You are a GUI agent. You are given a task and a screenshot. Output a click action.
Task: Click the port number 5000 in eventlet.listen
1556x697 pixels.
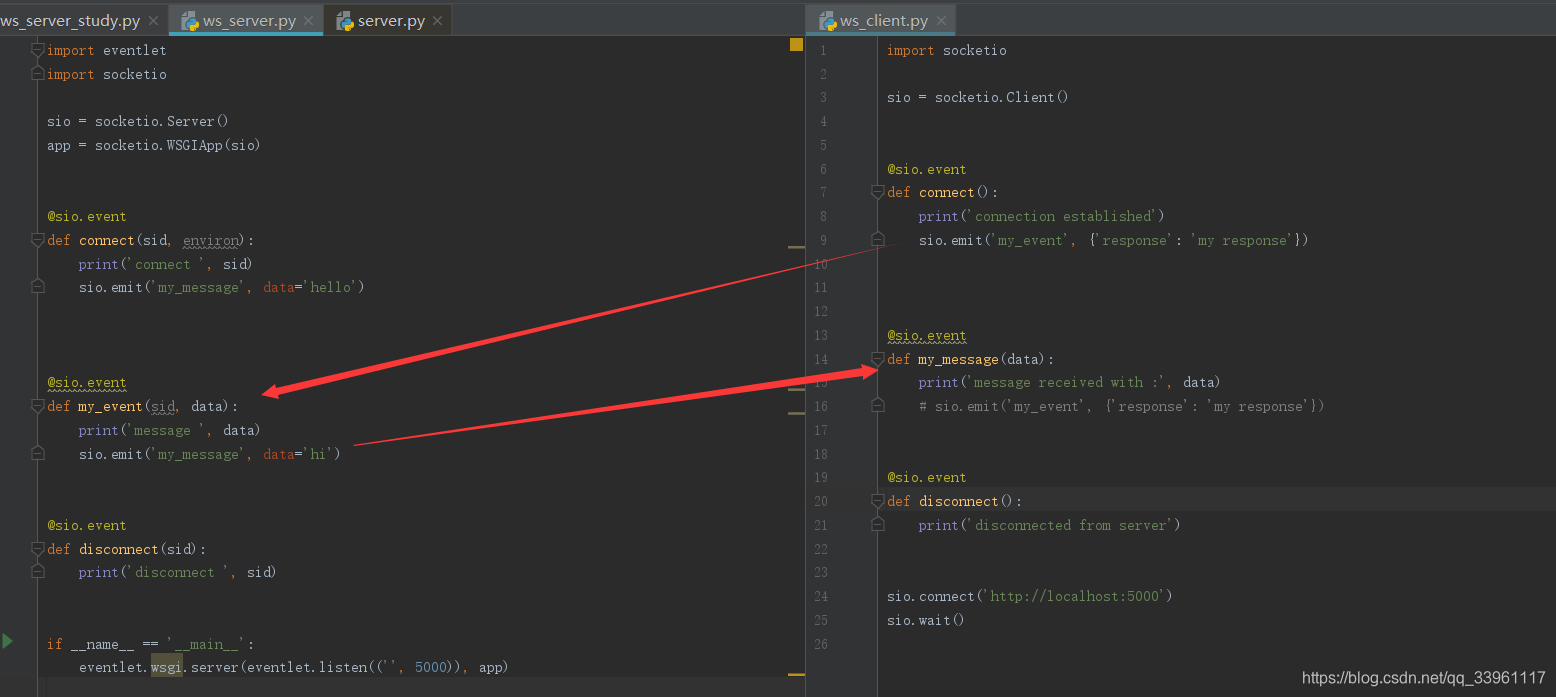pyautogui.click(x=431, y=667)
